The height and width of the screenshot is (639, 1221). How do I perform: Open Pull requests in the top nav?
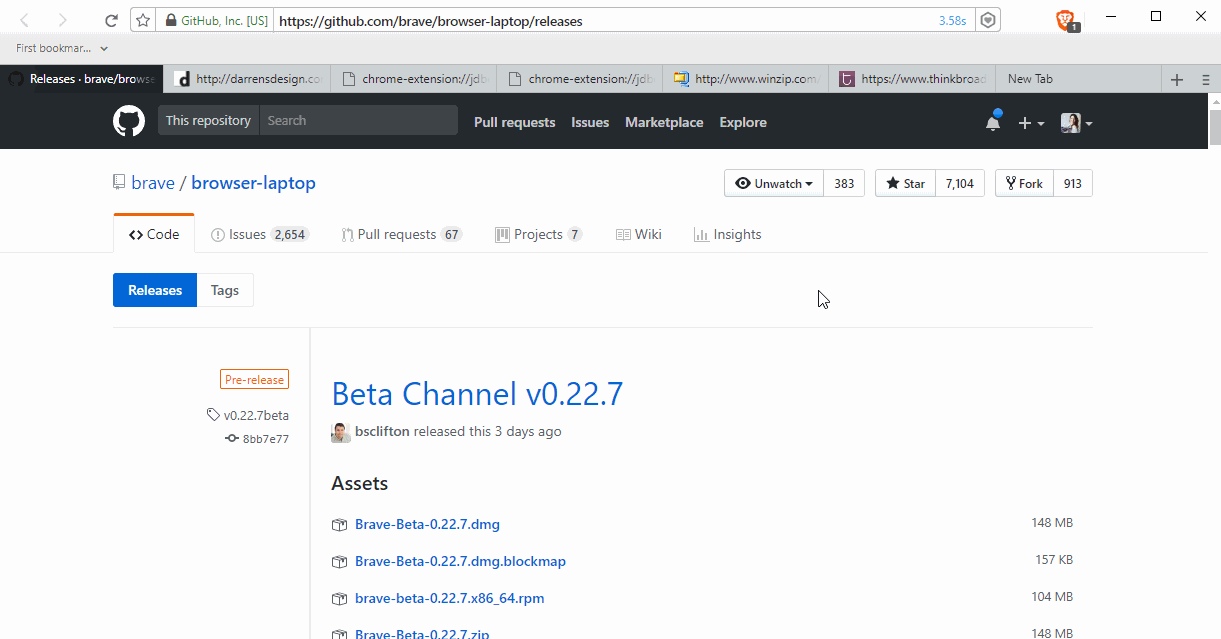[514, 122]
